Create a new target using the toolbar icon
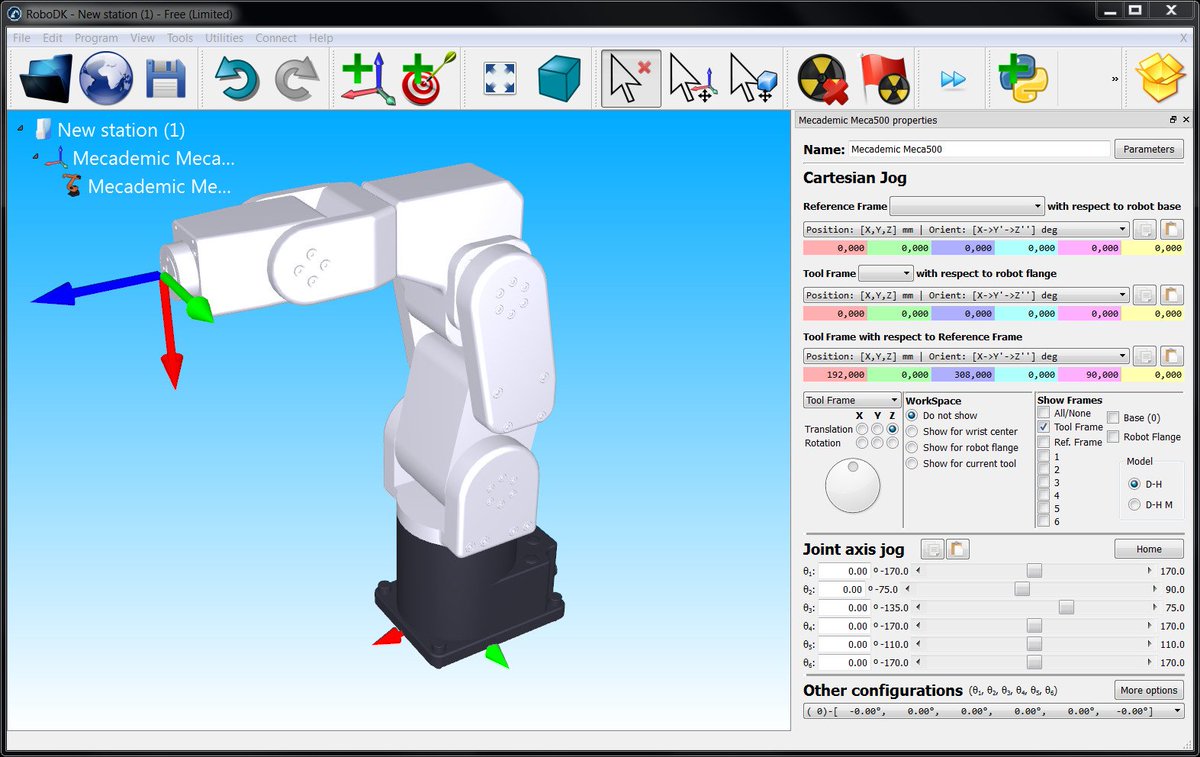The image size is (1200, 757). click(x=424, y=78)
